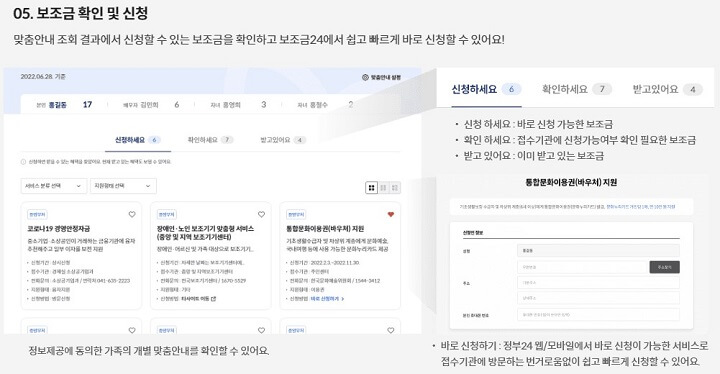Screen dimensions: 720x374
Task: Click external-link icon beside 타사이트 이동
Action: (x=213, y=299)
